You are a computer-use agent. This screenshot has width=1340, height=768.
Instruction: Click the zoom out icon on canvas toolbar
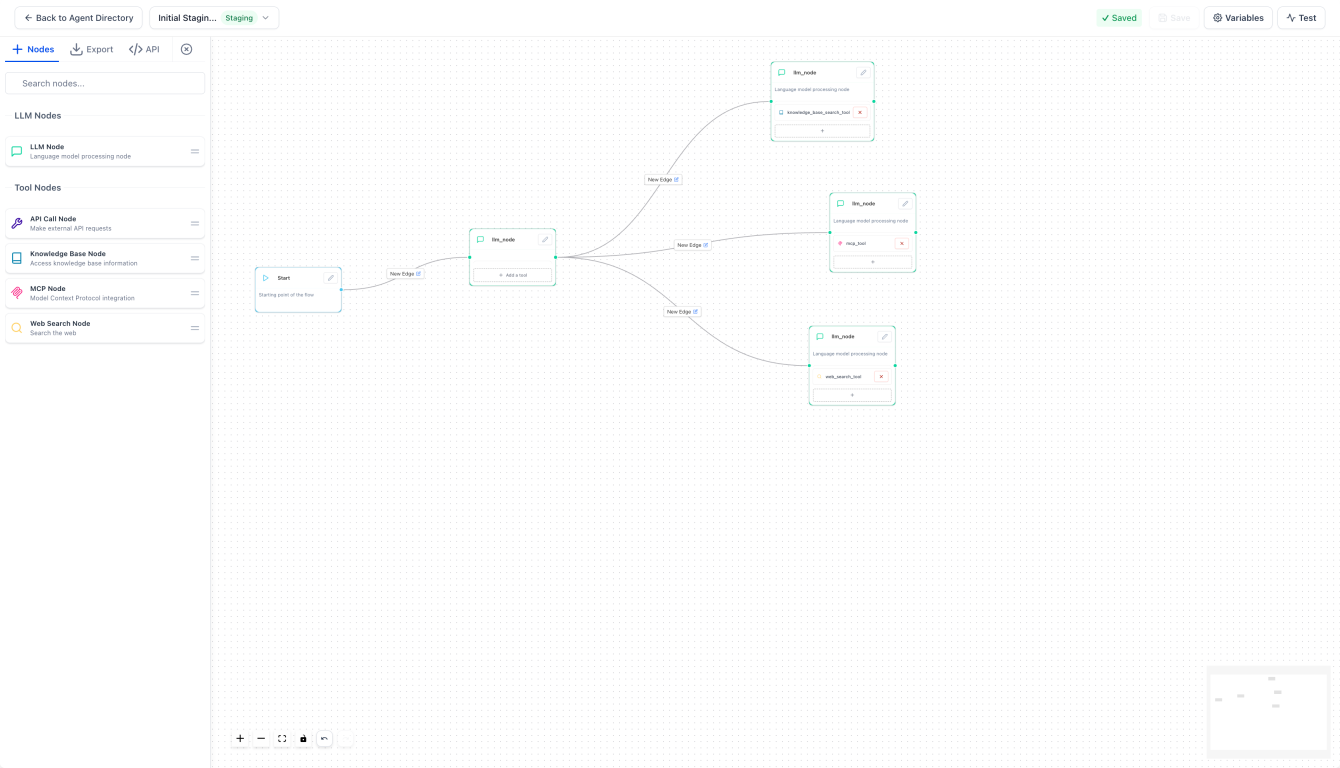(x=261, y=738)
